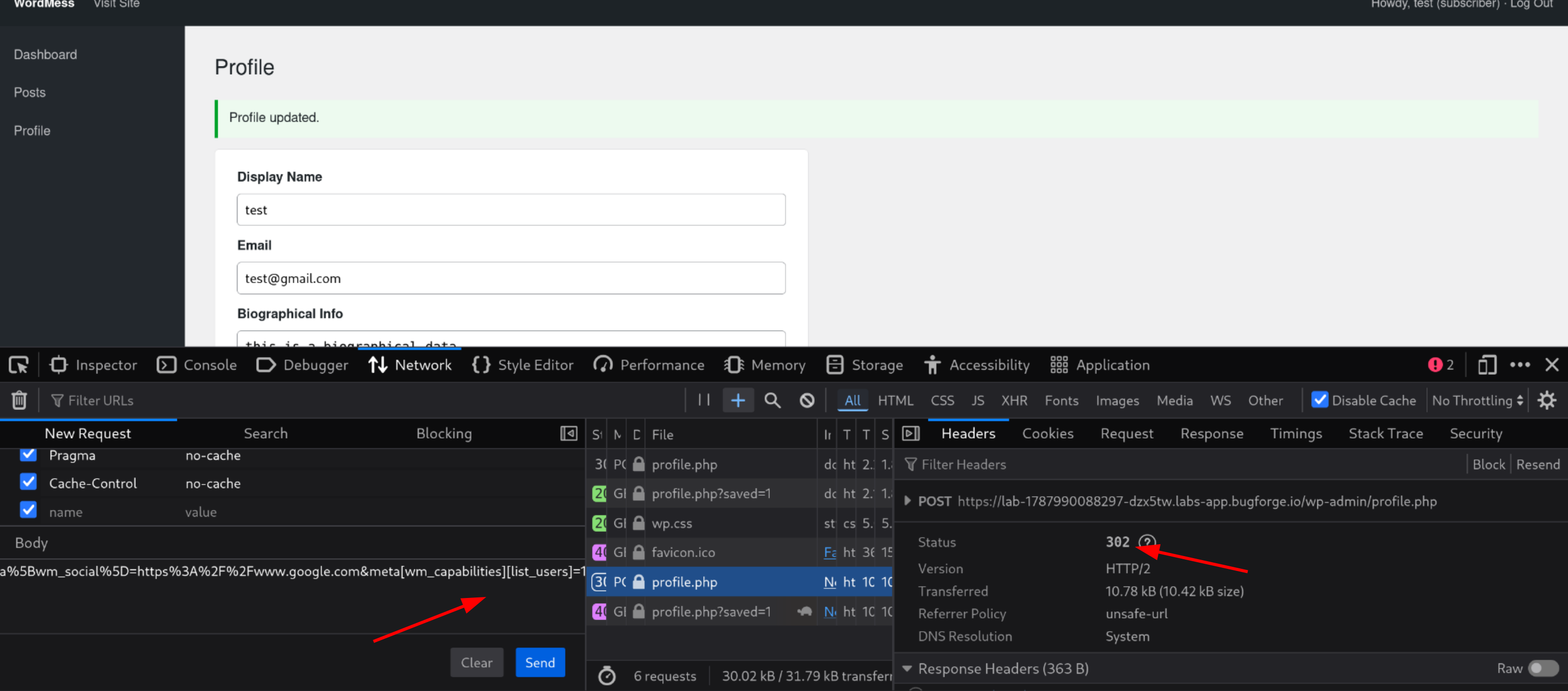This screenshot has width=1568, height=691.
Task: Open the Memory panel
Action: tap(765, 365)
